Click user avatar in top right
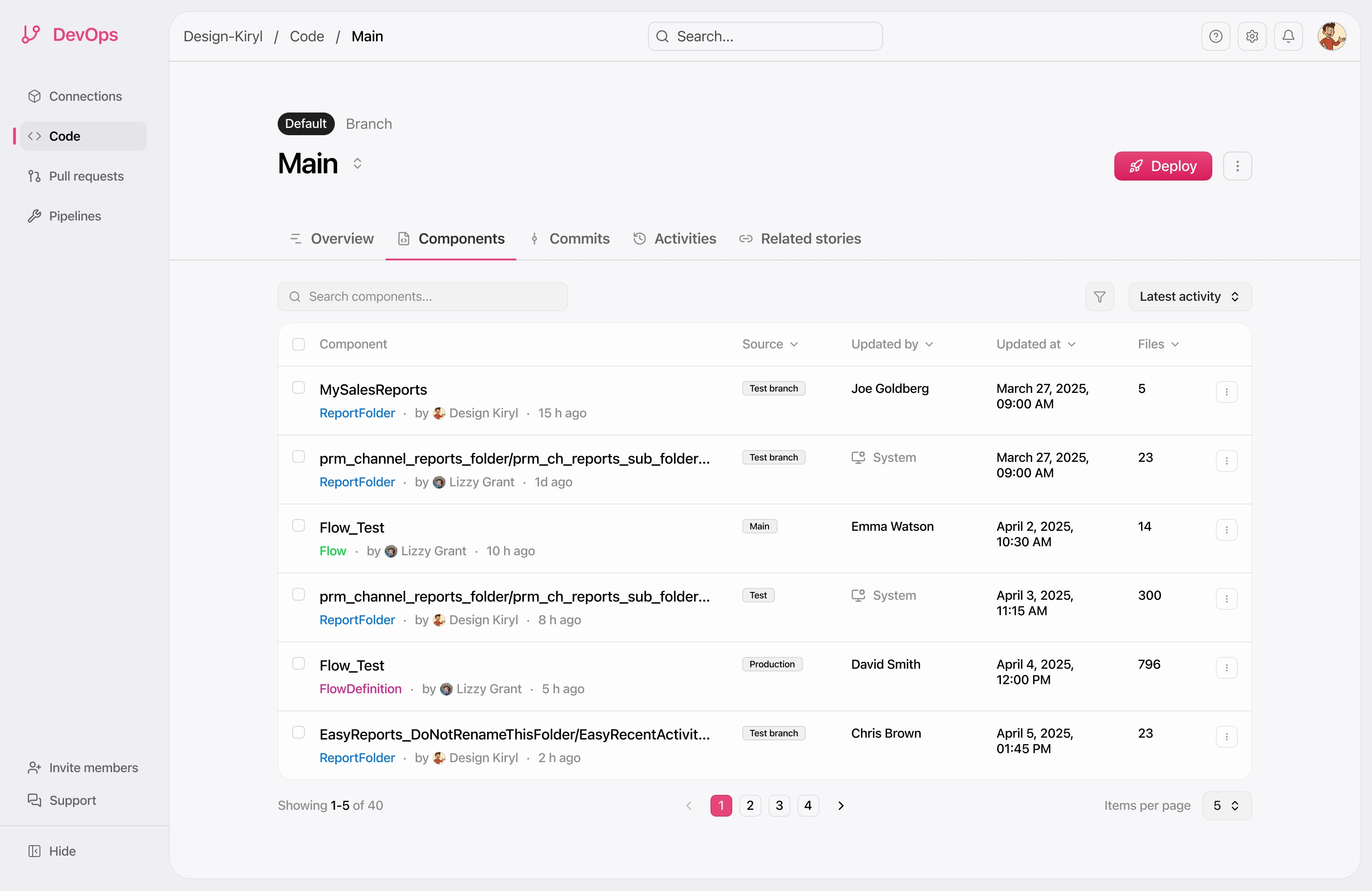Image resolution: width=1372 pixels, height=891 pixels. (x=1331, y=36)
